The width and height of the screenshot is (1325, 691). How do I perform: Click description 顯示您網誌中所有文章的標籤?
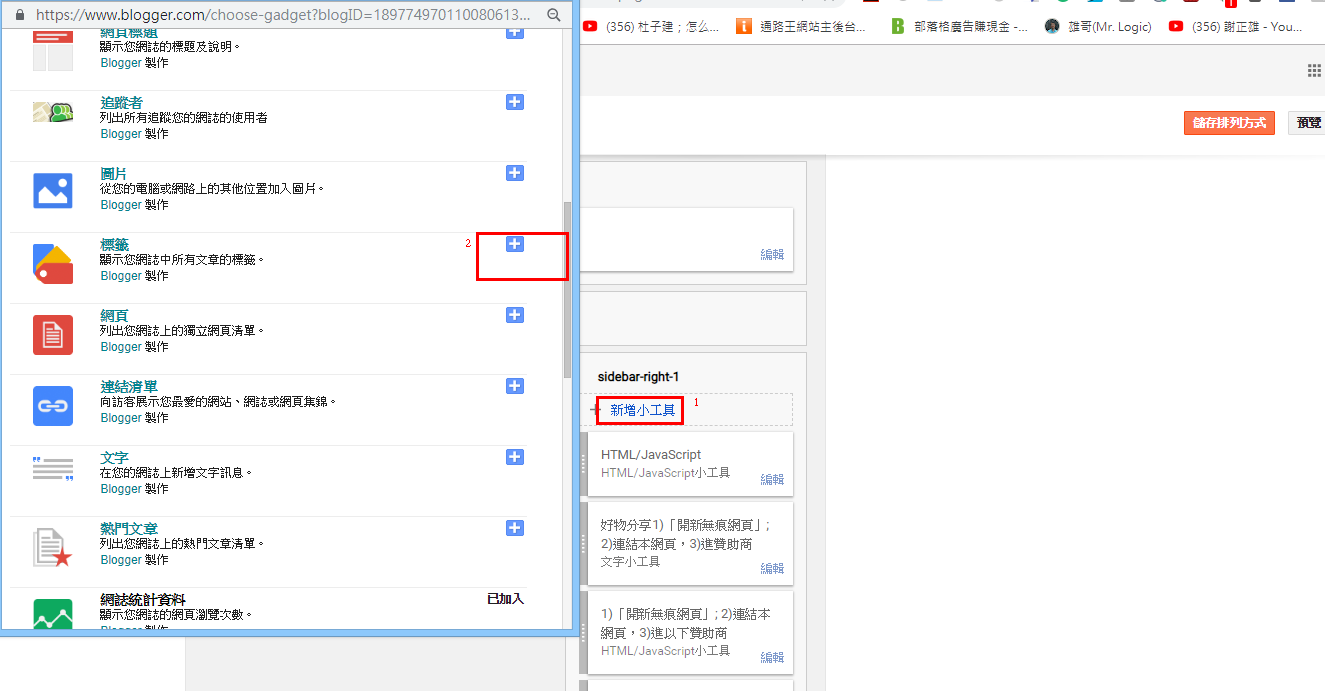[x=182, y=259]
